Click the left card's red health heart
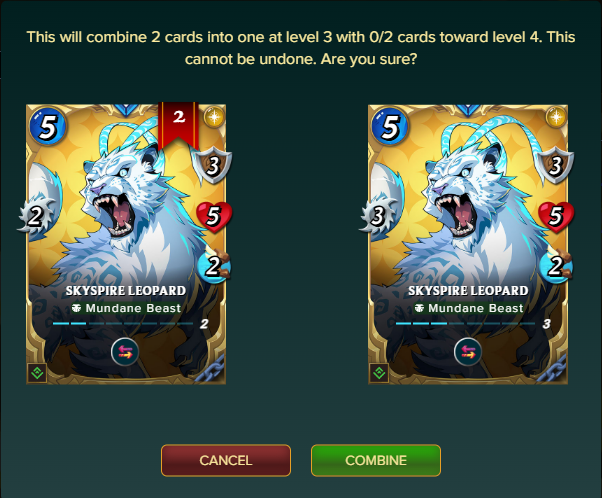Viewport: 602px width, 498px height. click(214, 216)
